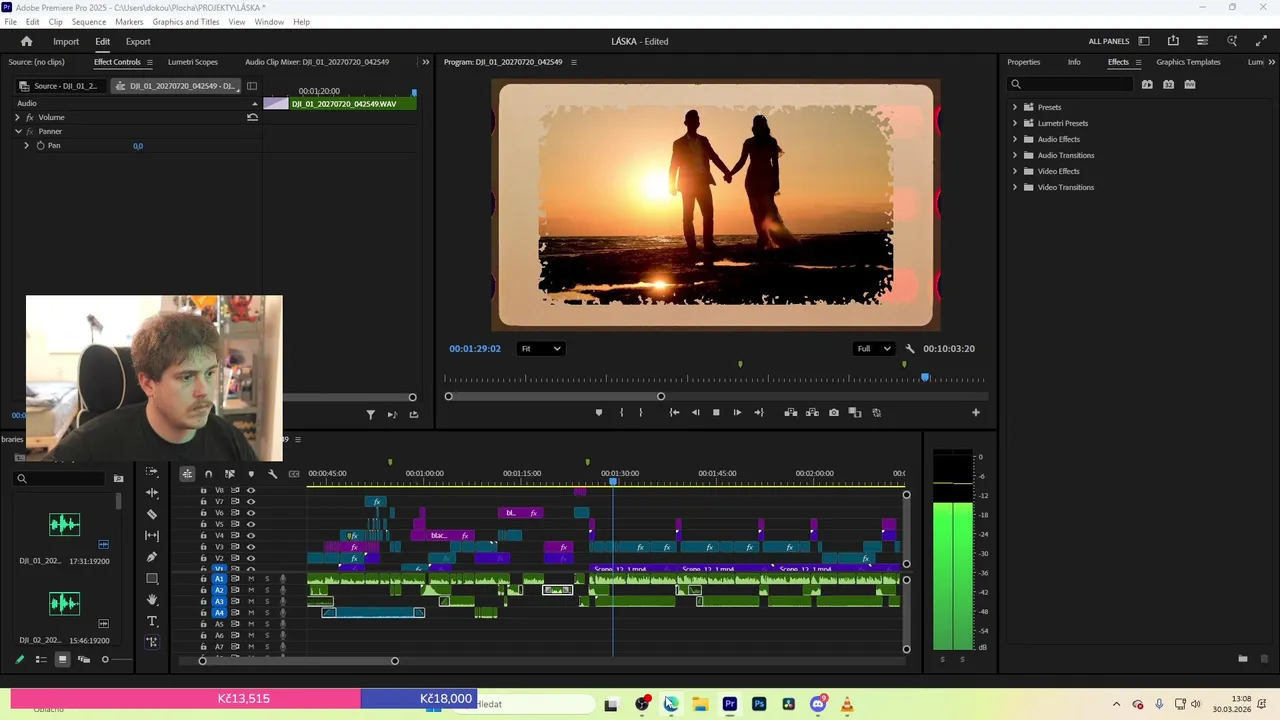The width and height of the screenshot is (1280, 720).
Task: Click Export Frame camera icon
Action: [x=834, y=412]
